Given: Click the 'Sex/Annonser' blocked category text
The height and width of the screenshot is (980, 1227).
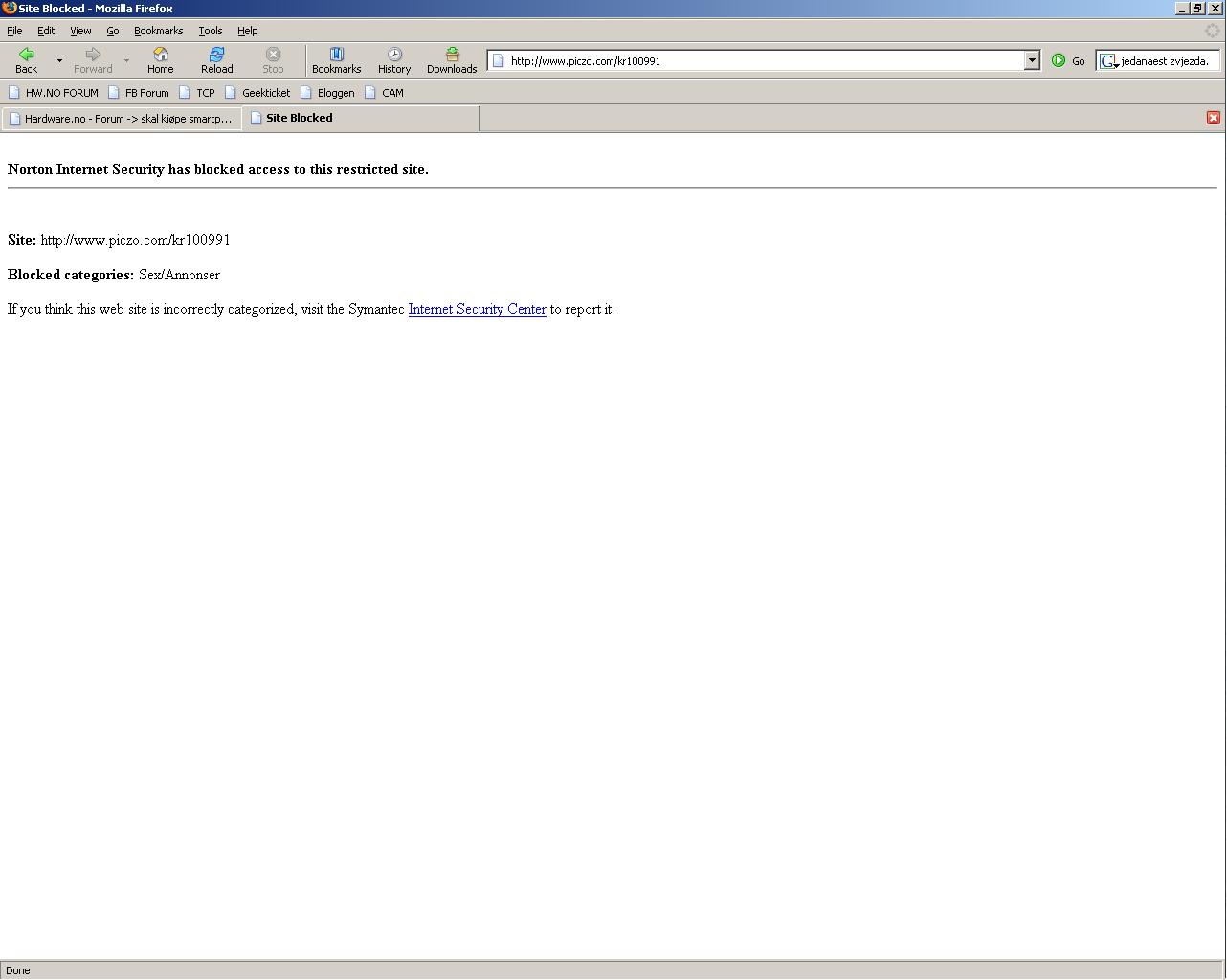Looking at the screenshot, I should (179, 275).
